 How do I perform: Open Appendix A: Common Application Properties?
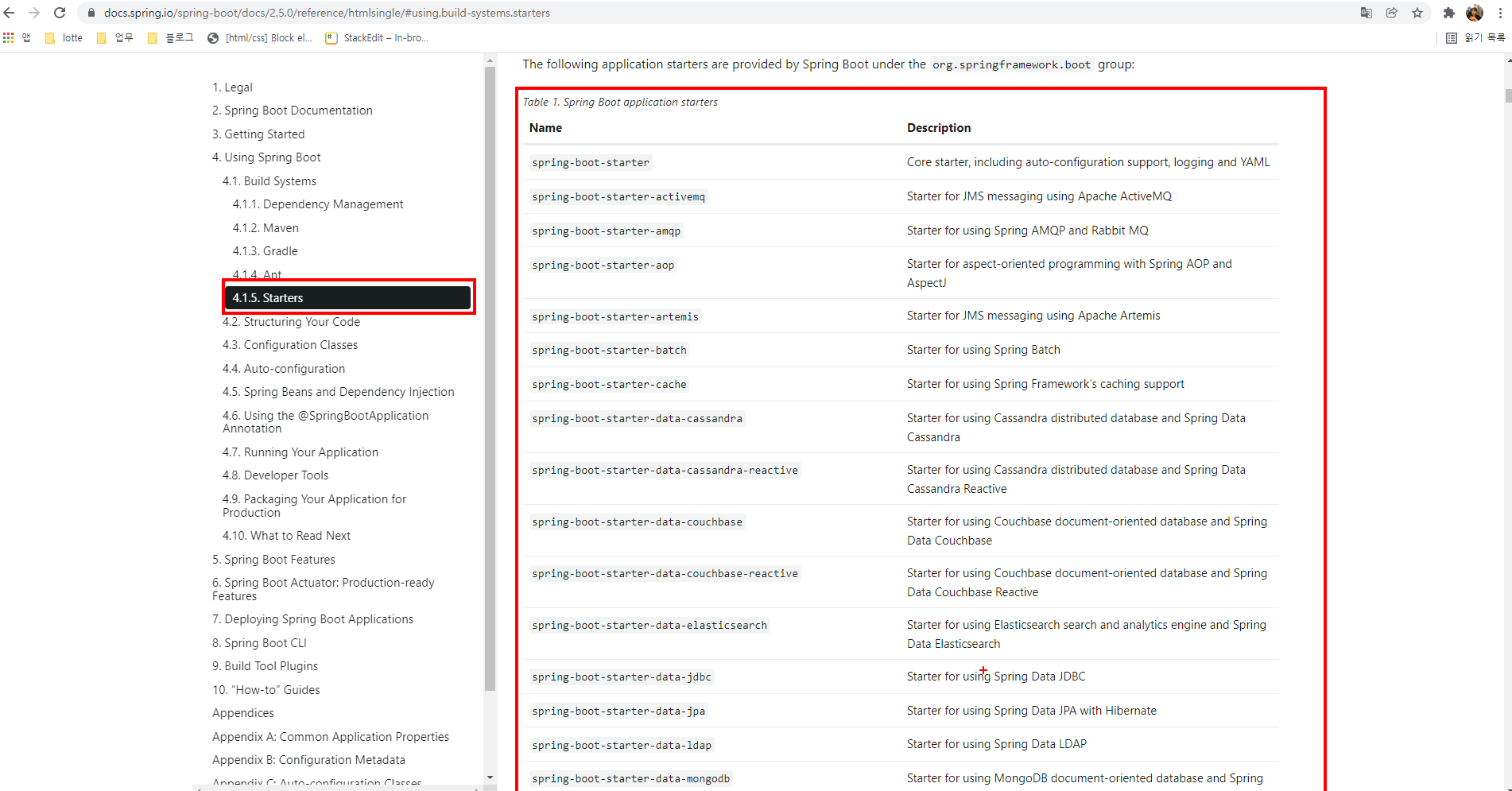[x=331, y=737]
